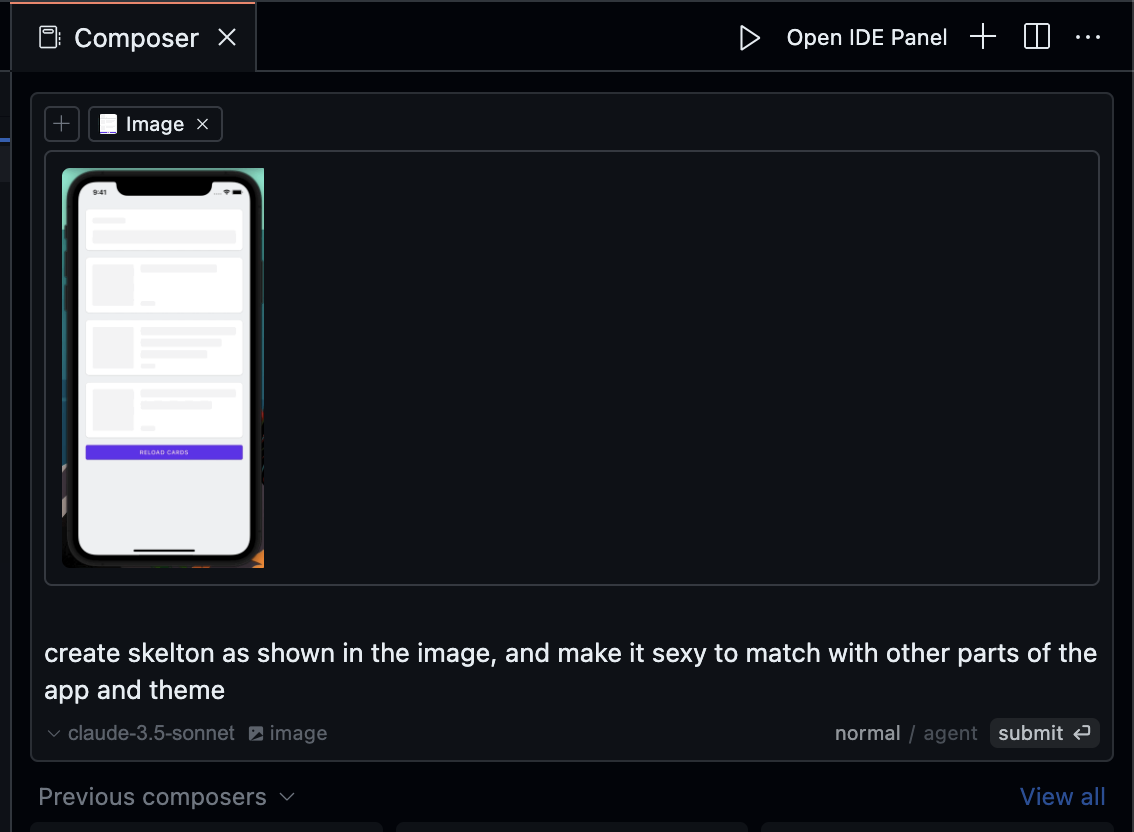Image resolution: width=1134 pixels, height=832 pixels.
Task: Click the add context plus button
Action: pos(62,124)
